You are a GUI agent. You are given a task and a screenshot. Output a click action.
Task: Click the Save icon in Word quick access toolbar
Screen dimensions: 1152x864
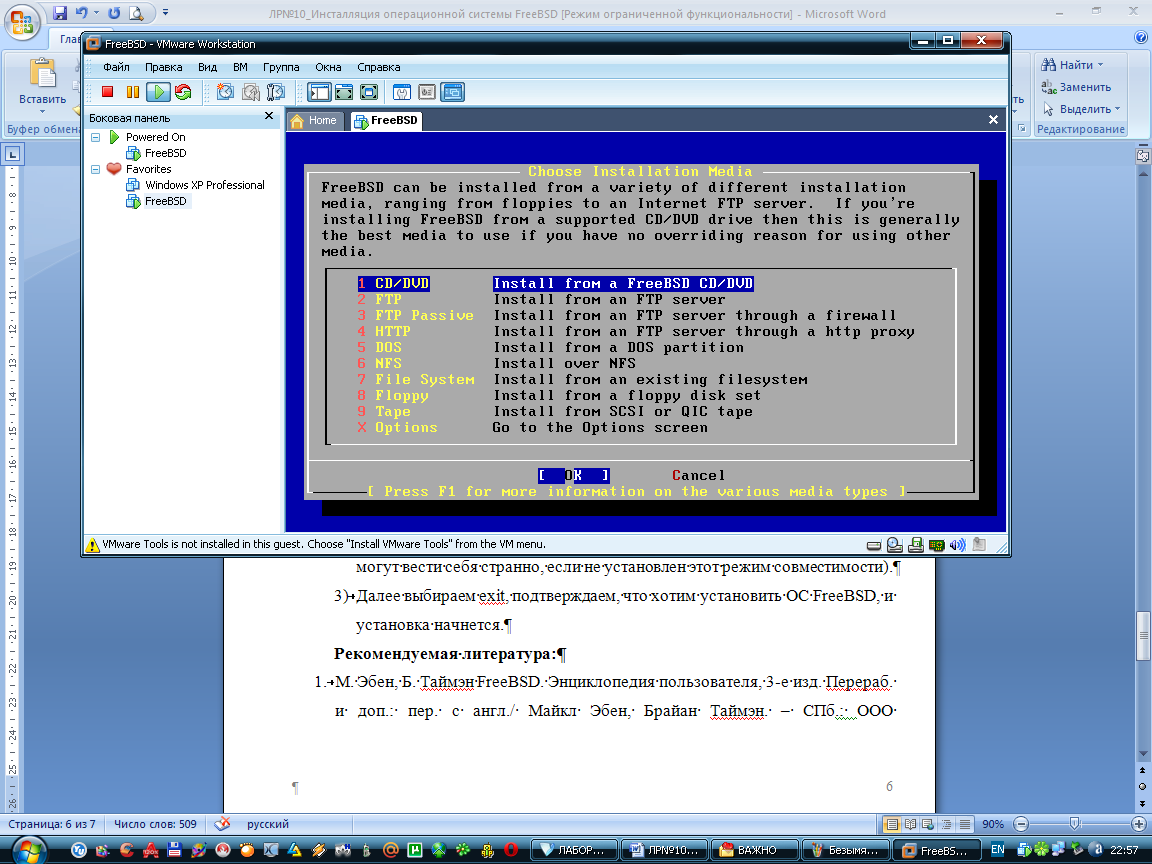(60, 12)
